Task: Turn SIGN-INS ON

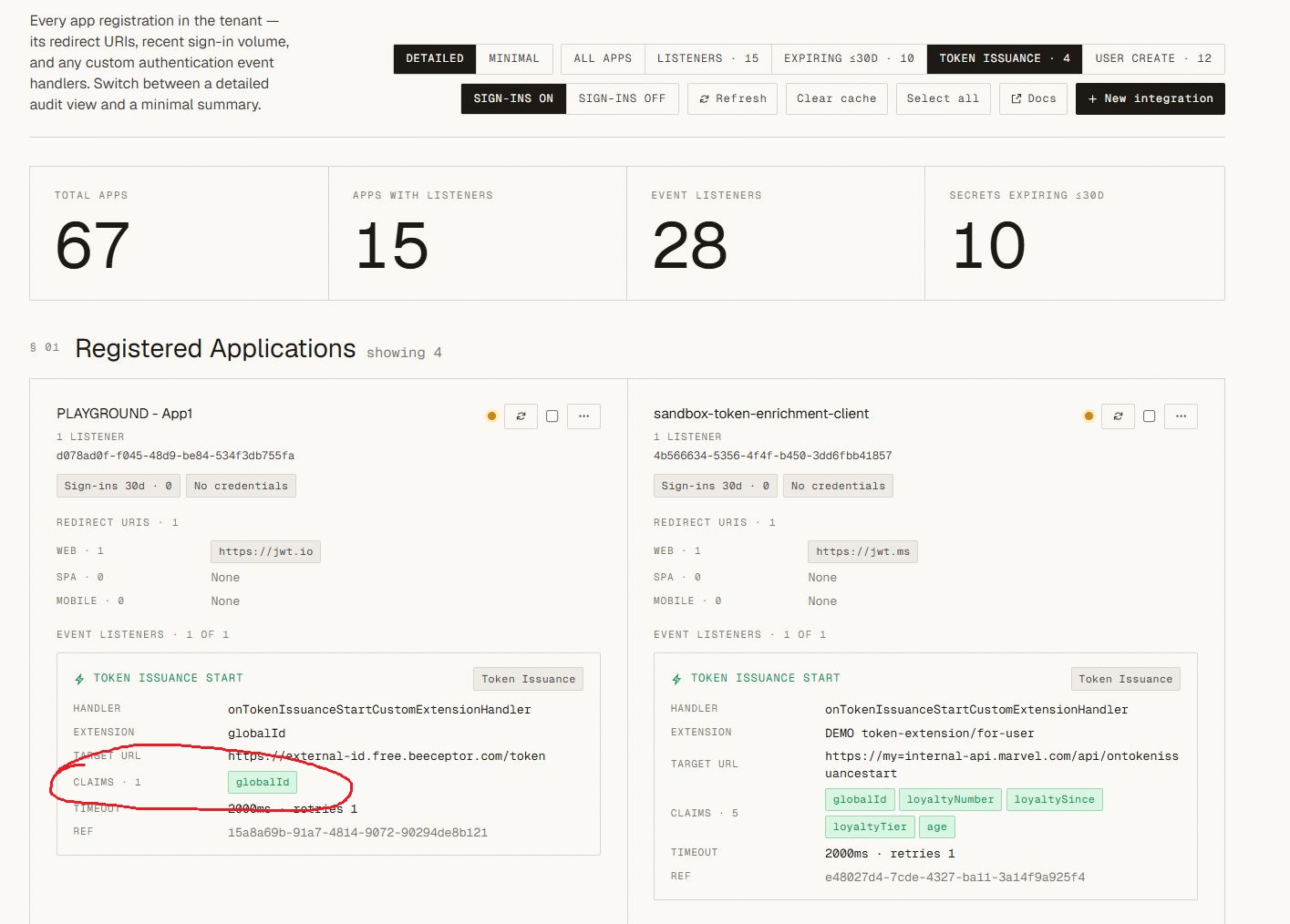Action: pos(513,98)
